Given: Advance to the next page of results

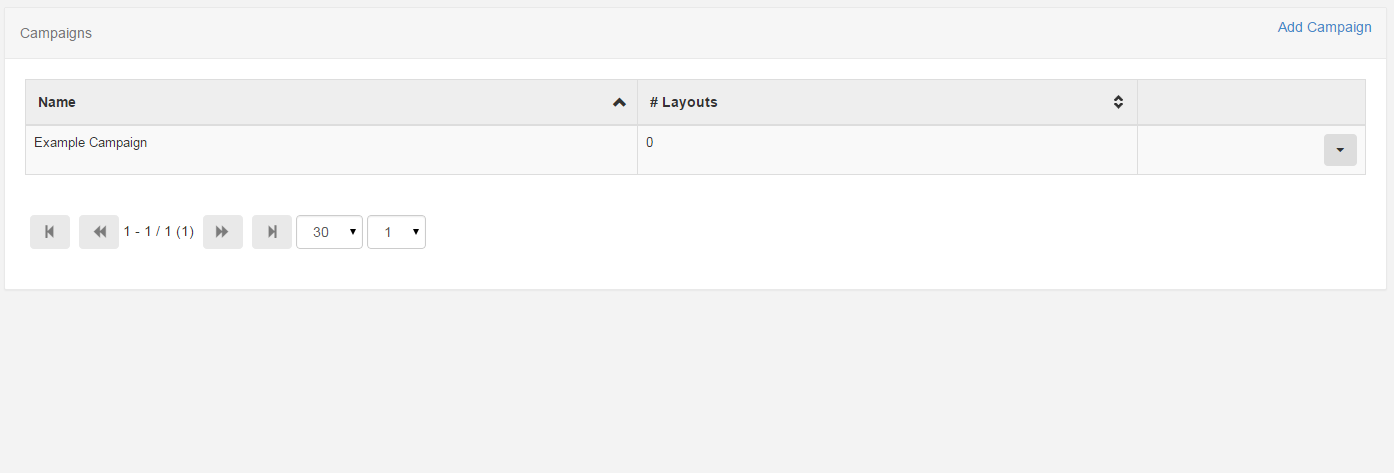Looking at the screenshot, I should [x=223, y=232].
